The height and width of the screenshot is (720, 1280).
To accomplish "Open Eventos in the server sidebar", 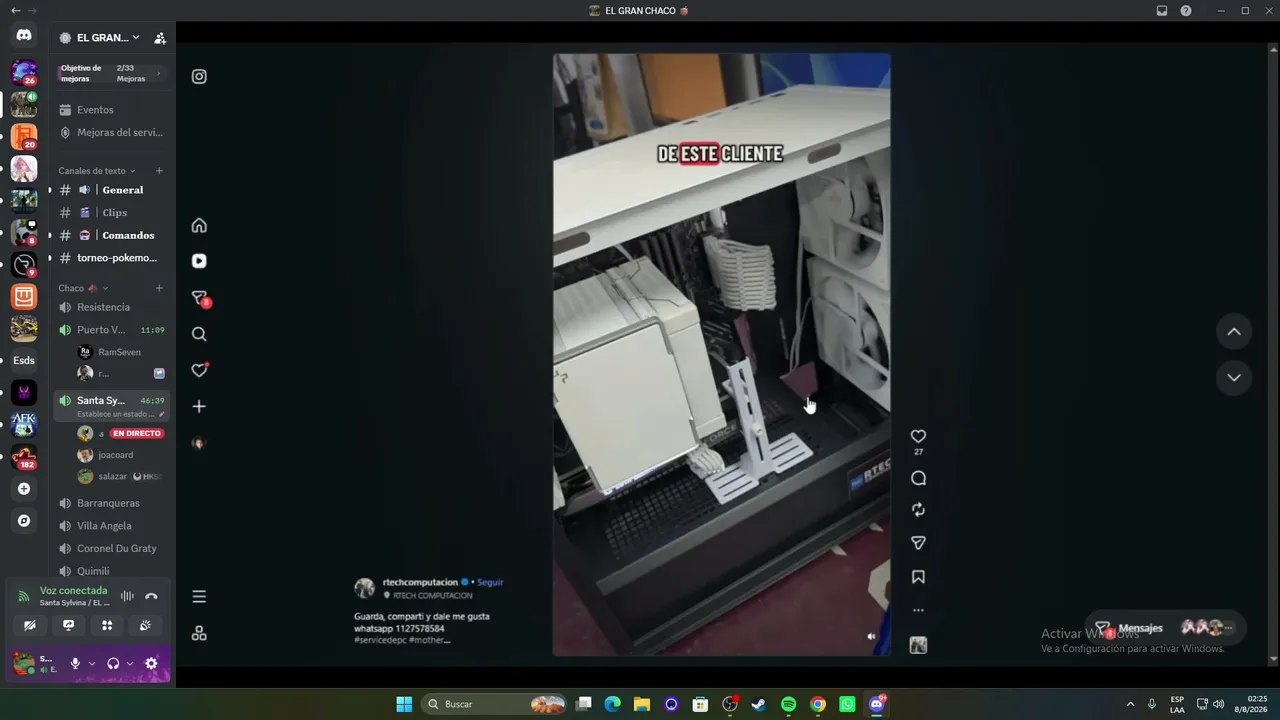I will (110, 110).
